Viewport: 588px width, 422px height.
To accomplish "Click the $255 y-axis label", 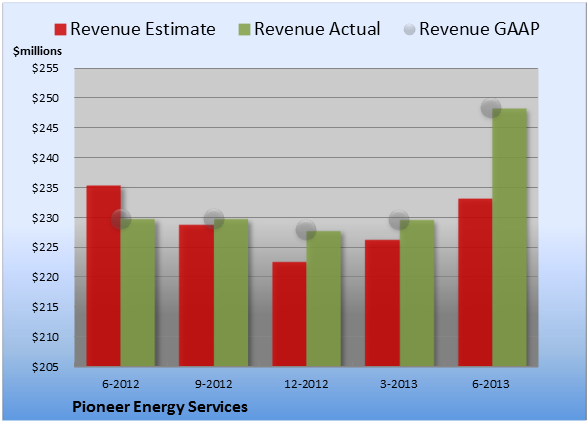I will [45, 68].
